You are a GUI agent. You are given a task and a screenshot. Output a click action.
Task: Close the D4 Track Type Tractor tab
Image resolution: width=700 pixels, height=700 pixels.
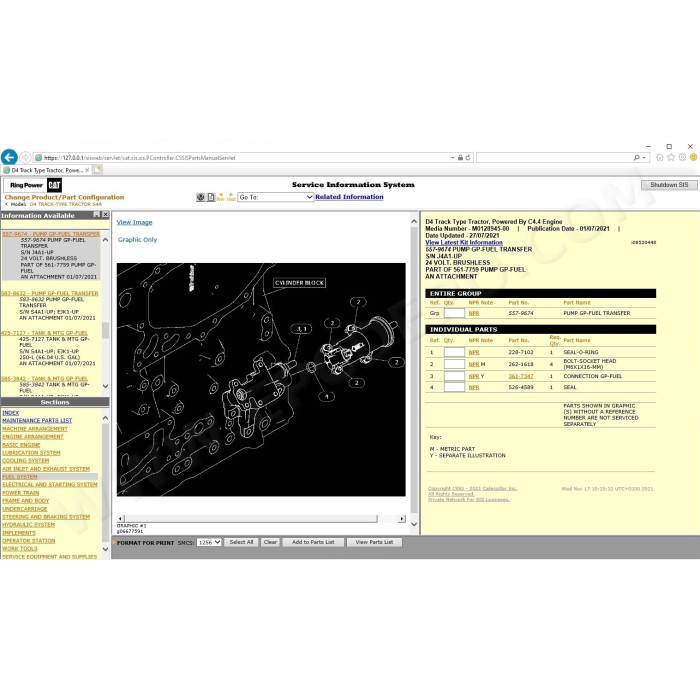tap(87, 170)
